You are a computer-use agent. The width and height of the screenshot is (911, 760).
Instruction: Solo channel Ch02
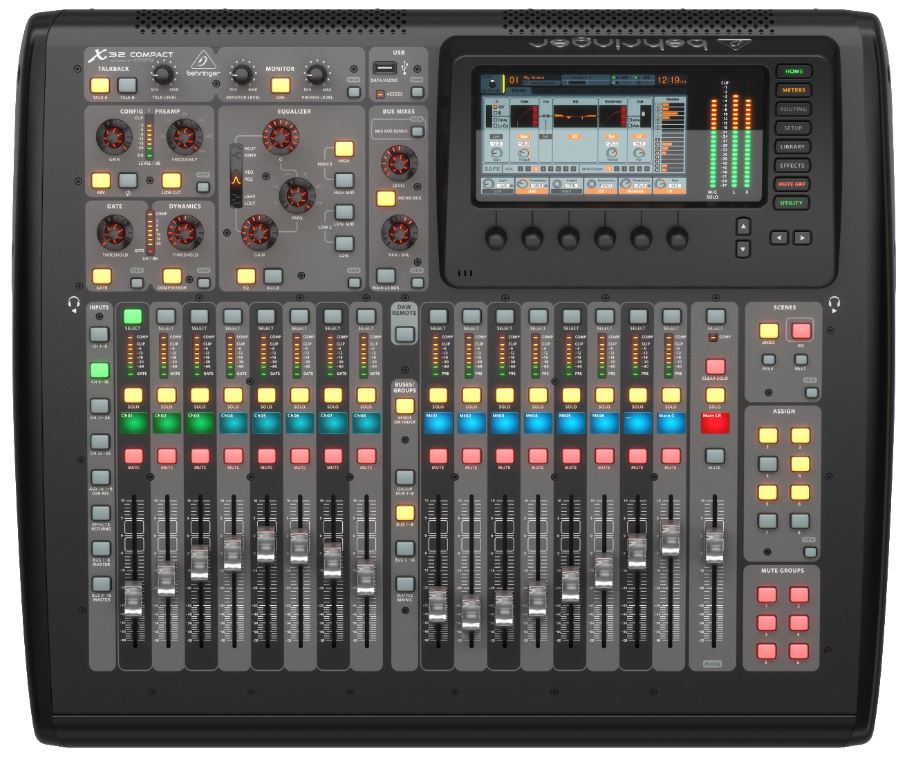166,396
